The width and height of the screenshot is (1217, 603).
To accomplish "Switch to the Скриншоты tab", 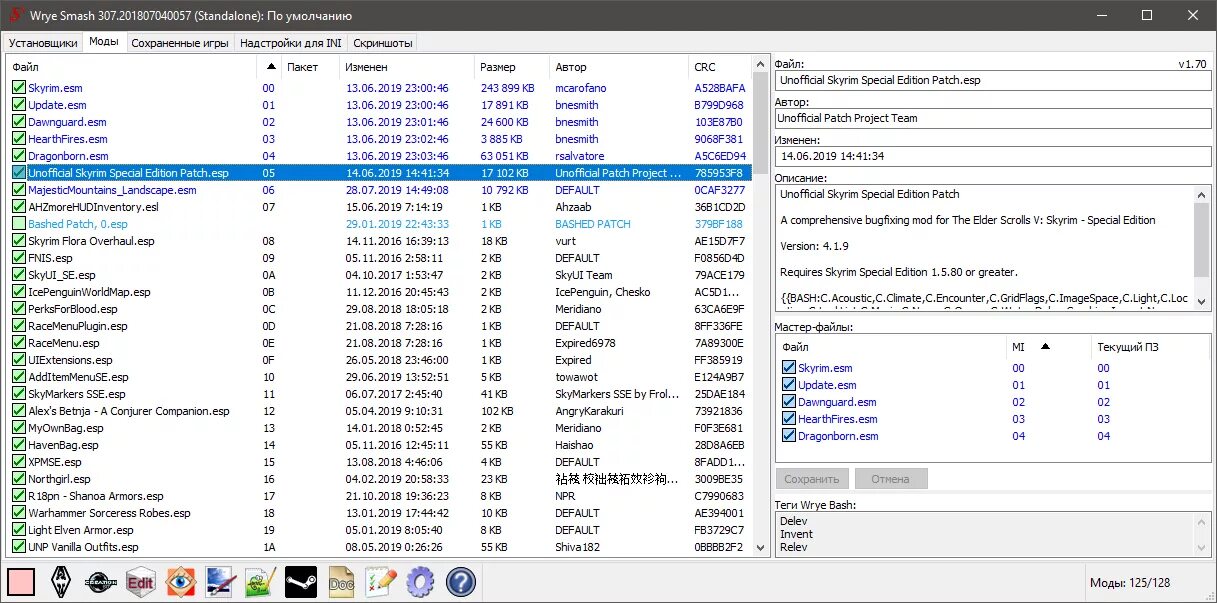I will click(382, 43).
